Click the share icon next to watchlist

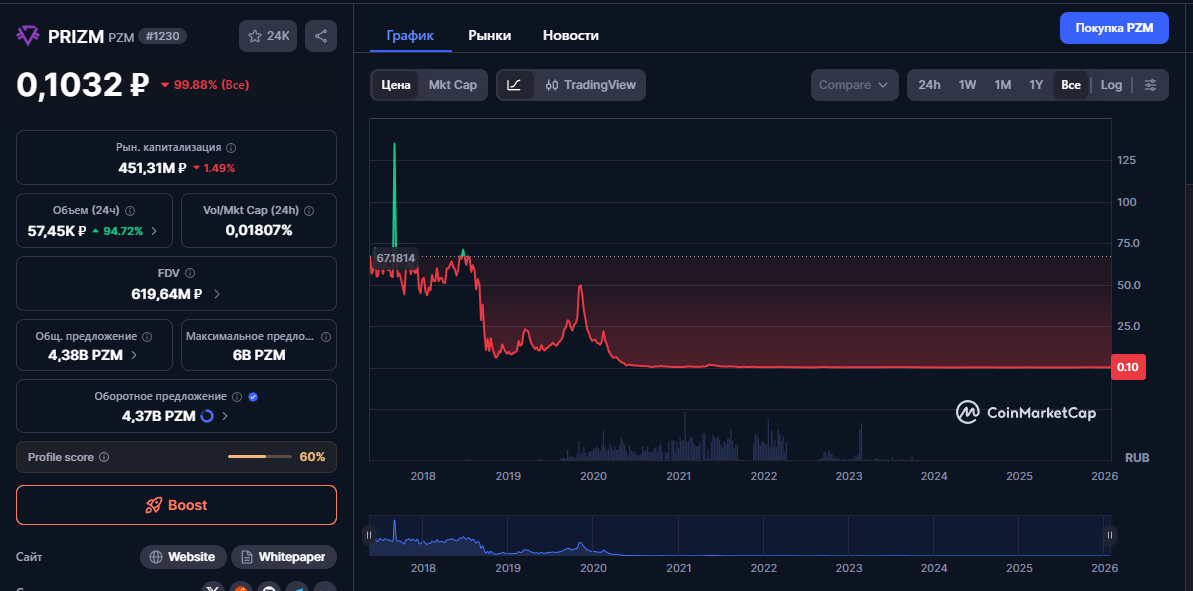click(x=321, y=36)
